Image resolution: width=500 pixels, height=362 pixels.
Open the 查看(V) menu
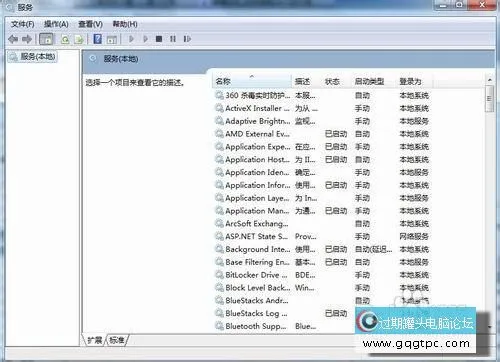90,24
